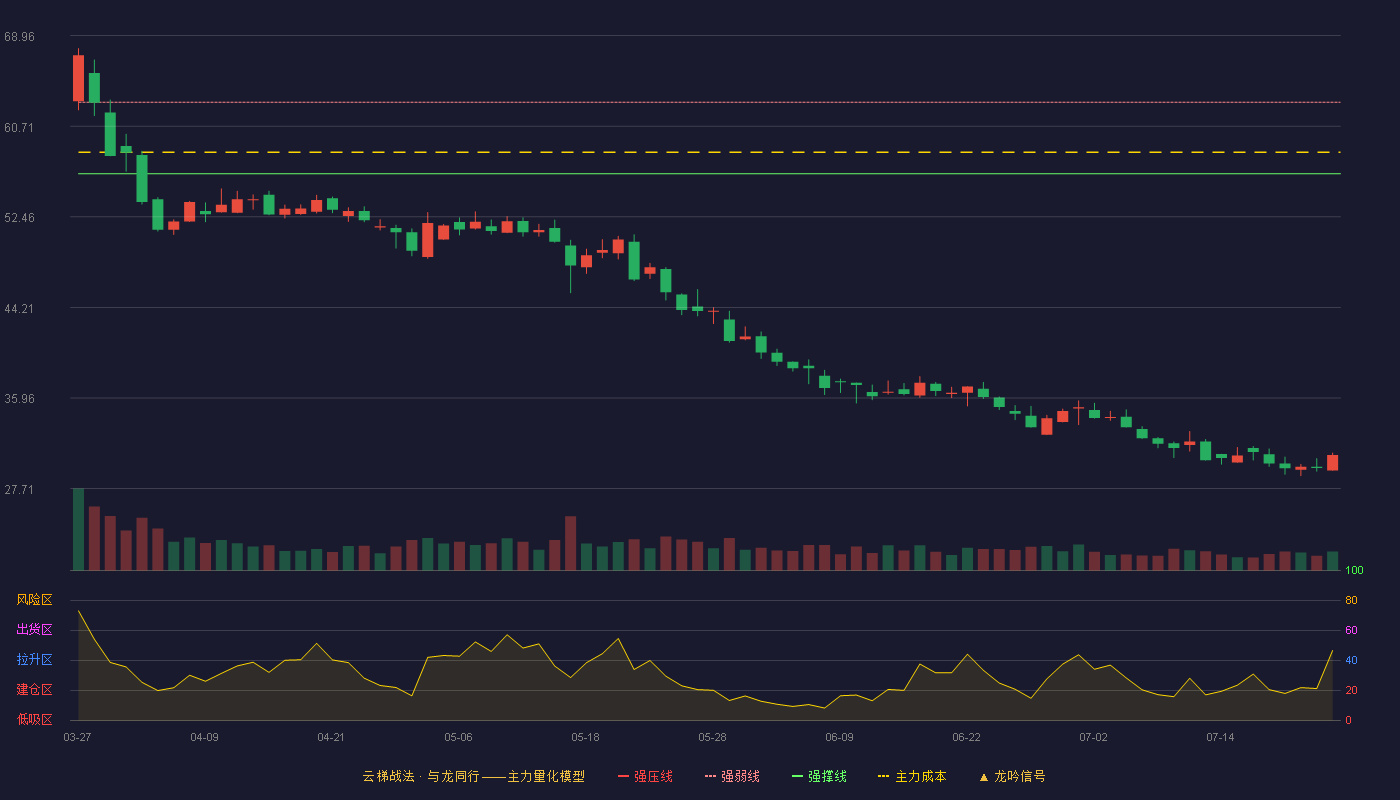Click the 04-21 date label
The height and width of the screenshot is (800, 1400).
[331, 737]
